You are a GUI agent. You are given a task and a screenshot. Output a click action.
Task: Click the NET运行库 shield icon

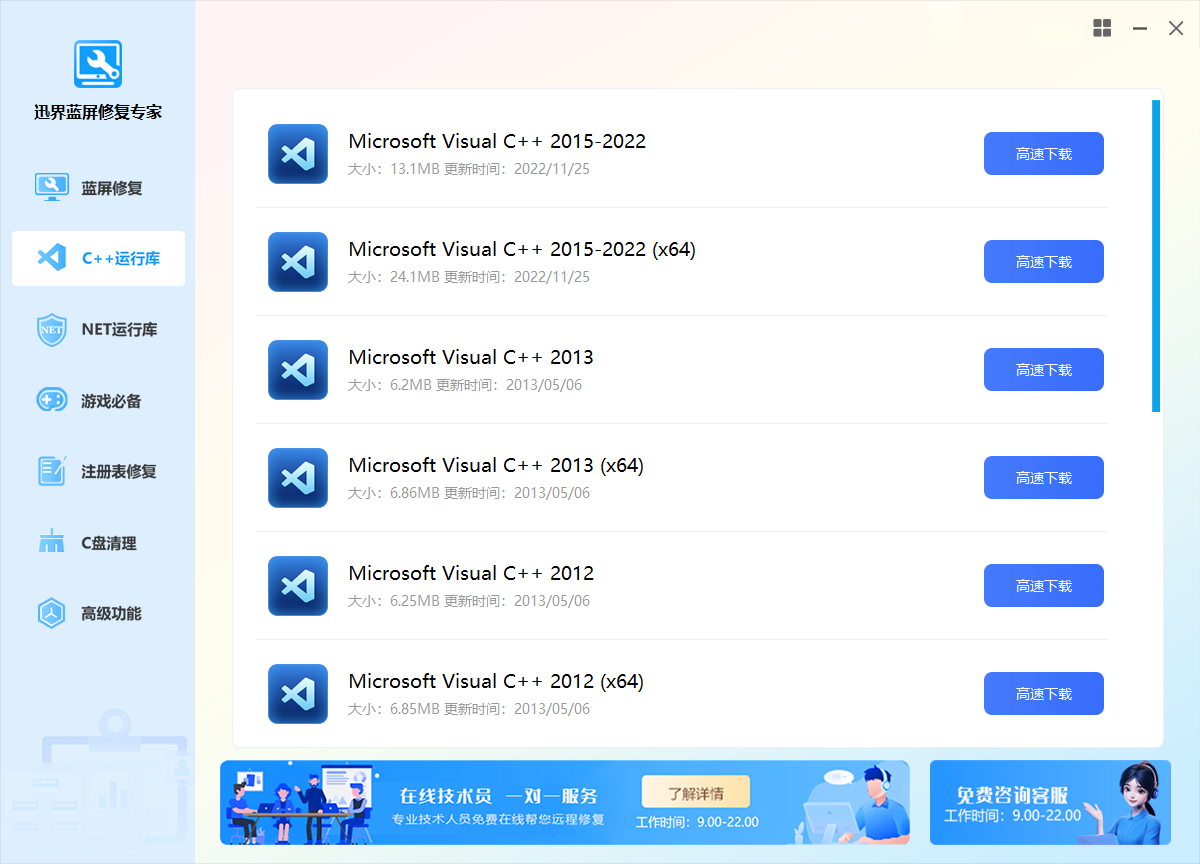[x=51, y=330]
